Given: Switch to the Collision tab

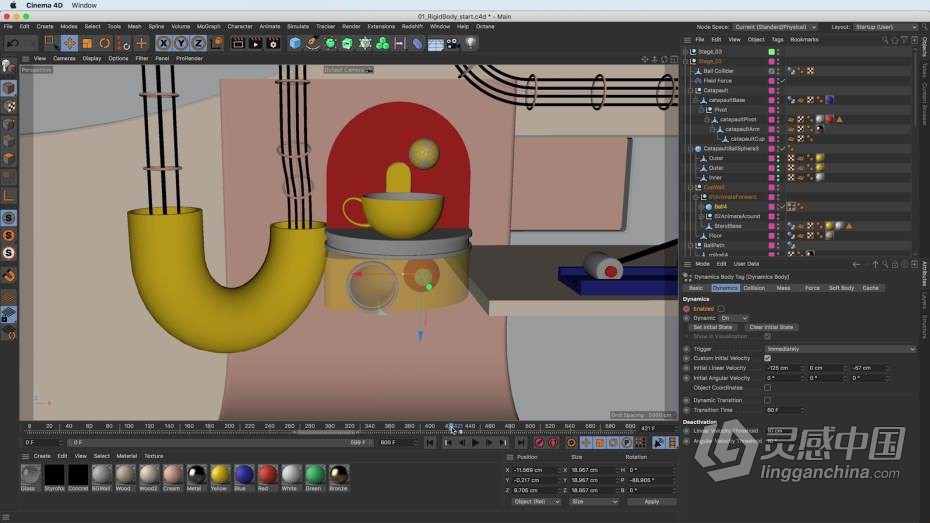Looking at the screenshot, I should (x=754, y=288).
